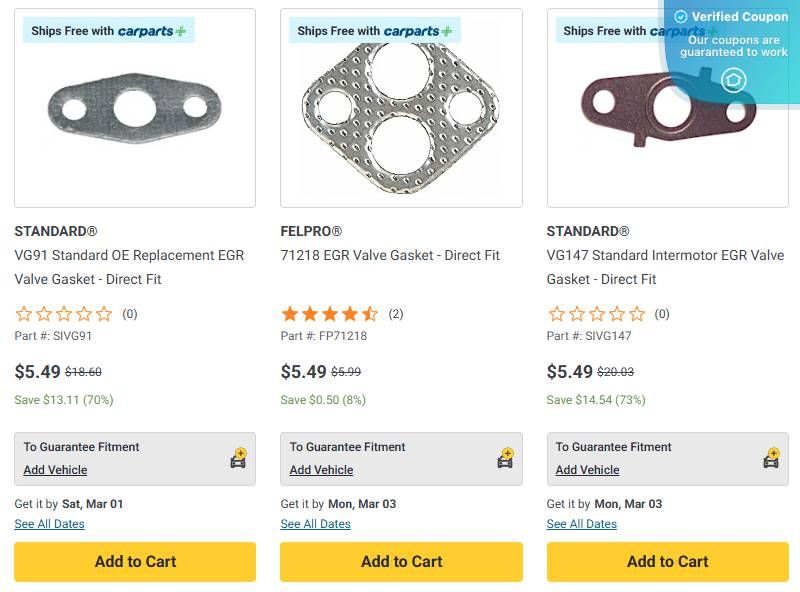Image resolution: width=800 pixels, height=592 pixels.
Task: Add the VG91 Standard gasket to cart
Action: 134,562
